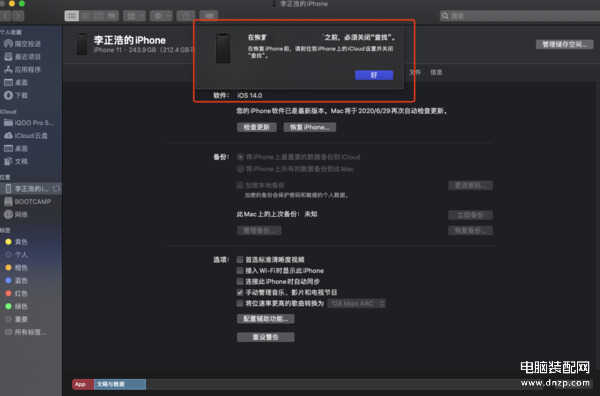This screenshot has height=396, width=600.
Task: Switch to column view in the toolbar
Action: (x=99, y=16)
